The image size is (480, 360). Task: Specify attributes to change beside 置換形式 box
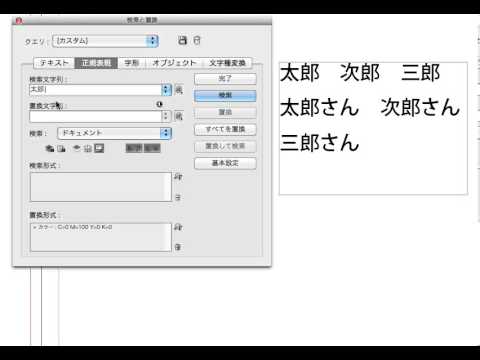pos(178,227)
